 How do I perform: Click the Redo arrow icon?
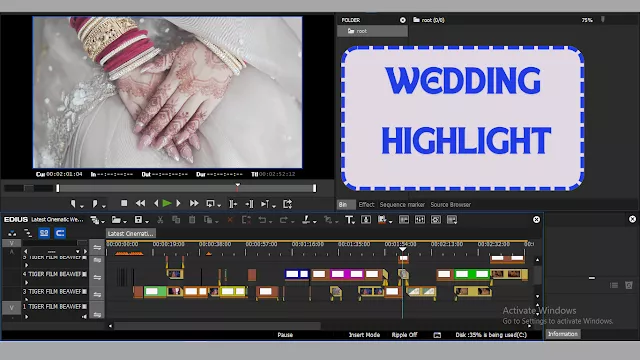(284, 220)
